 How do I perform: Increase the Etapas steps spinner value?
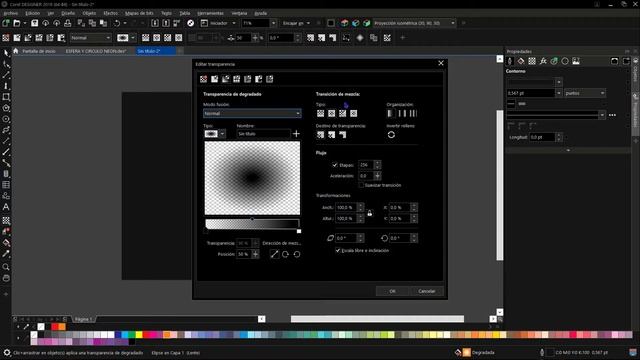pos(377,163)
